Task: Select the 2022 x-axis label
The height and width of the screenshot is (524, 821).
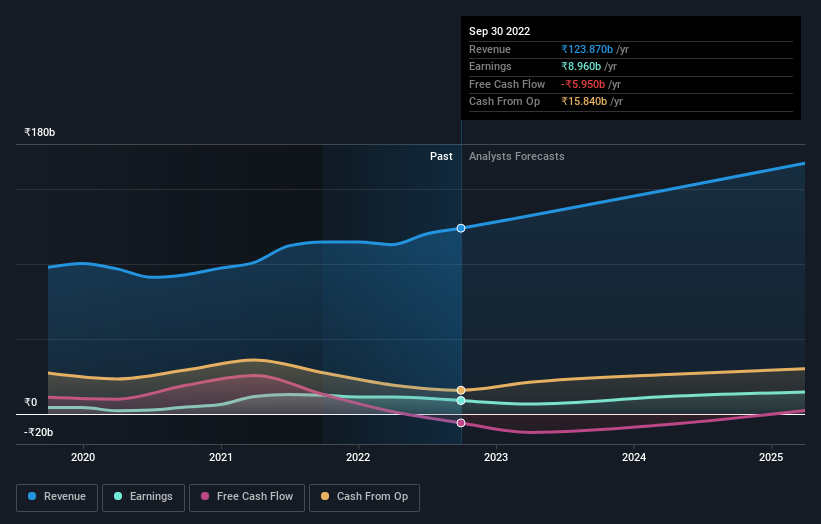Action: (x=358, y=457)
